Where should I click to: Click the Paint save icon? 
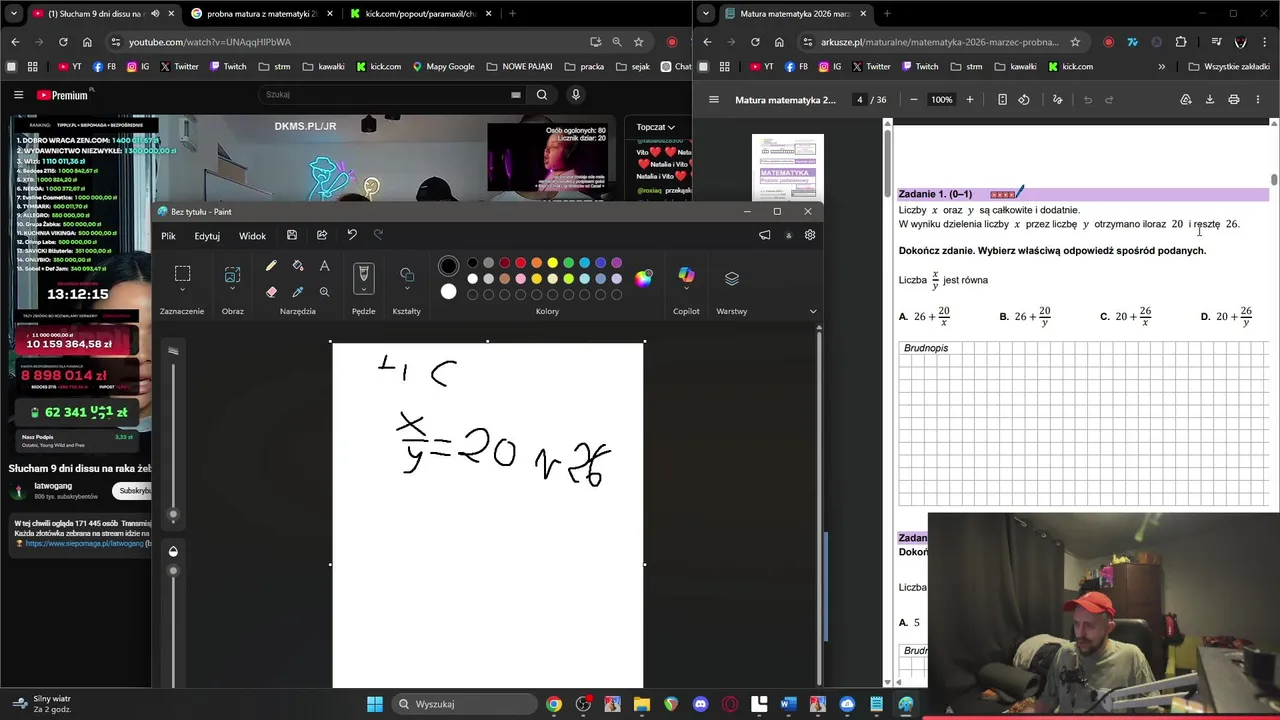[x=292, y=235]
